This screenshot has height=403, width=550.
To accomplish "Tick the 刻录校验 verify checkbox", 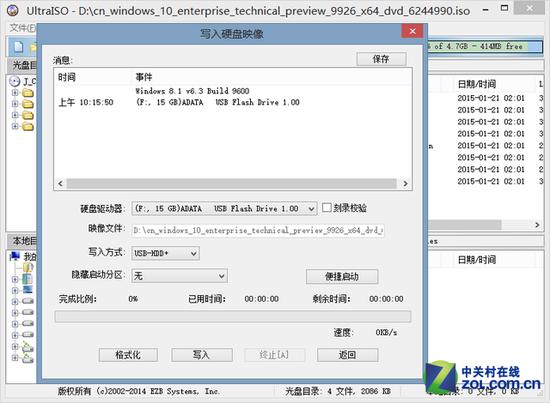I will 327,207.
